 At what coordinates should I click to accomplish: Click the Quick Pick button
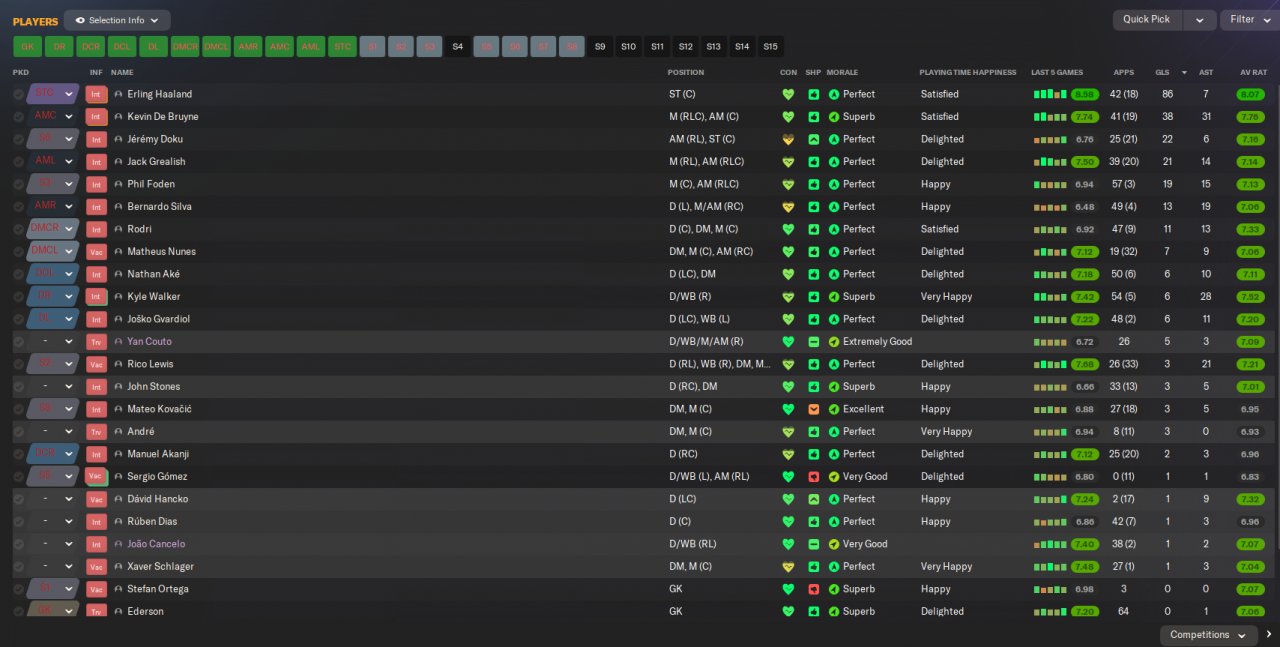point(1147,20)
